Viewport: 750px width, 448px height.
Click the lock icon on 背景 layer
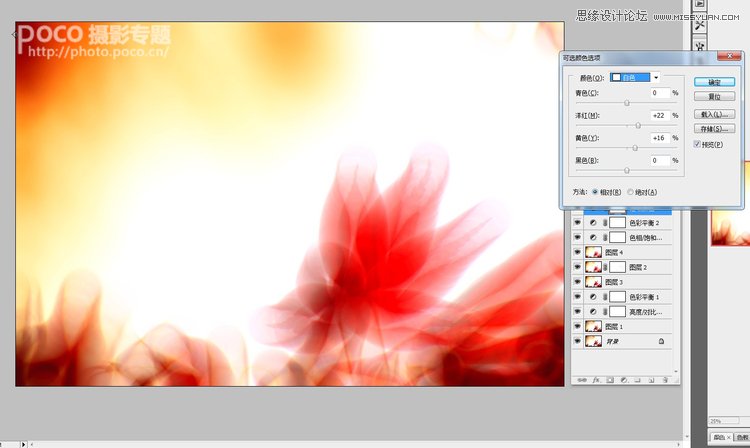661,342
